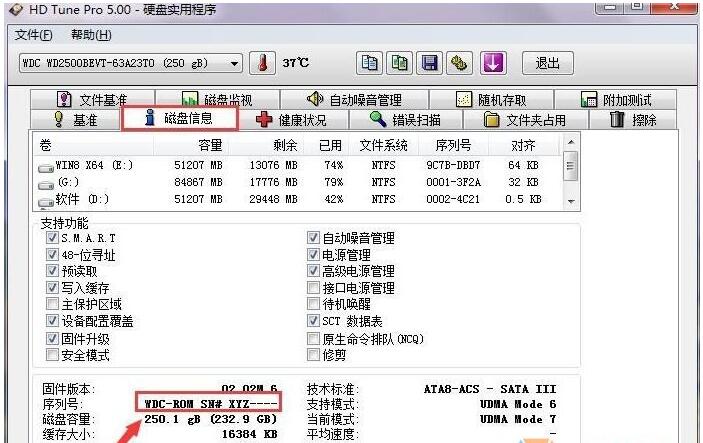Switch to the 随机存取 tab
The width and height of the screenshot is (703, 443).
tap(491, 99)
